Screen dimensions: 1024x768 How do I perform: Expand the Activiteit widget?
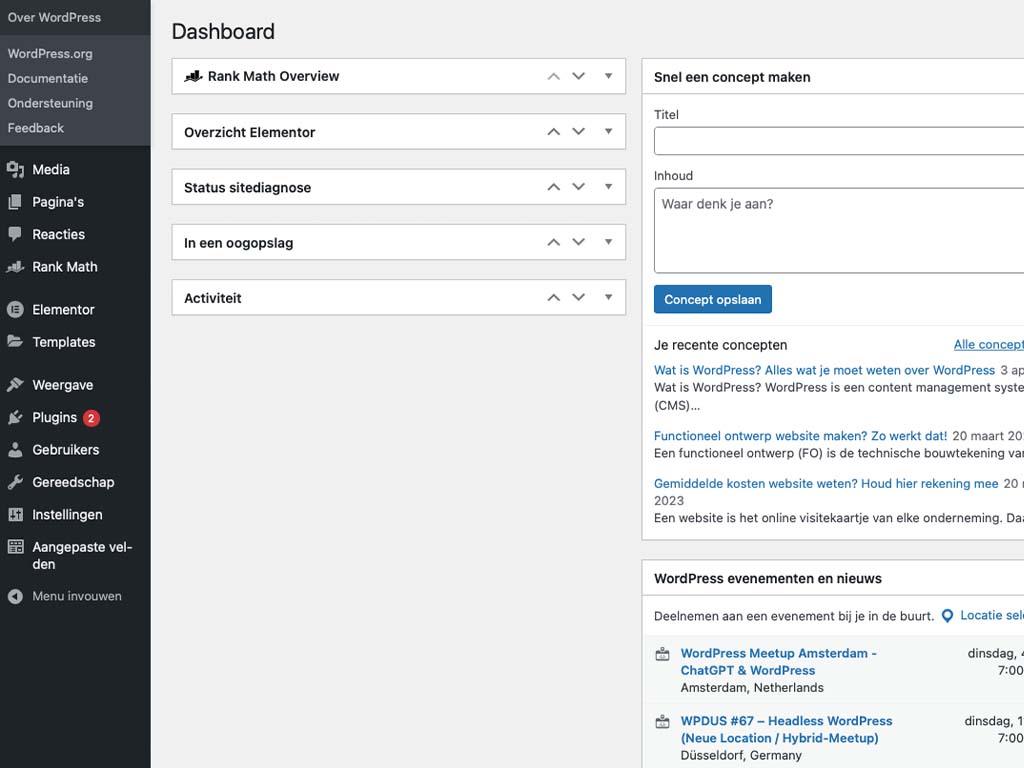pyautogui.click(x=608, y=297)
